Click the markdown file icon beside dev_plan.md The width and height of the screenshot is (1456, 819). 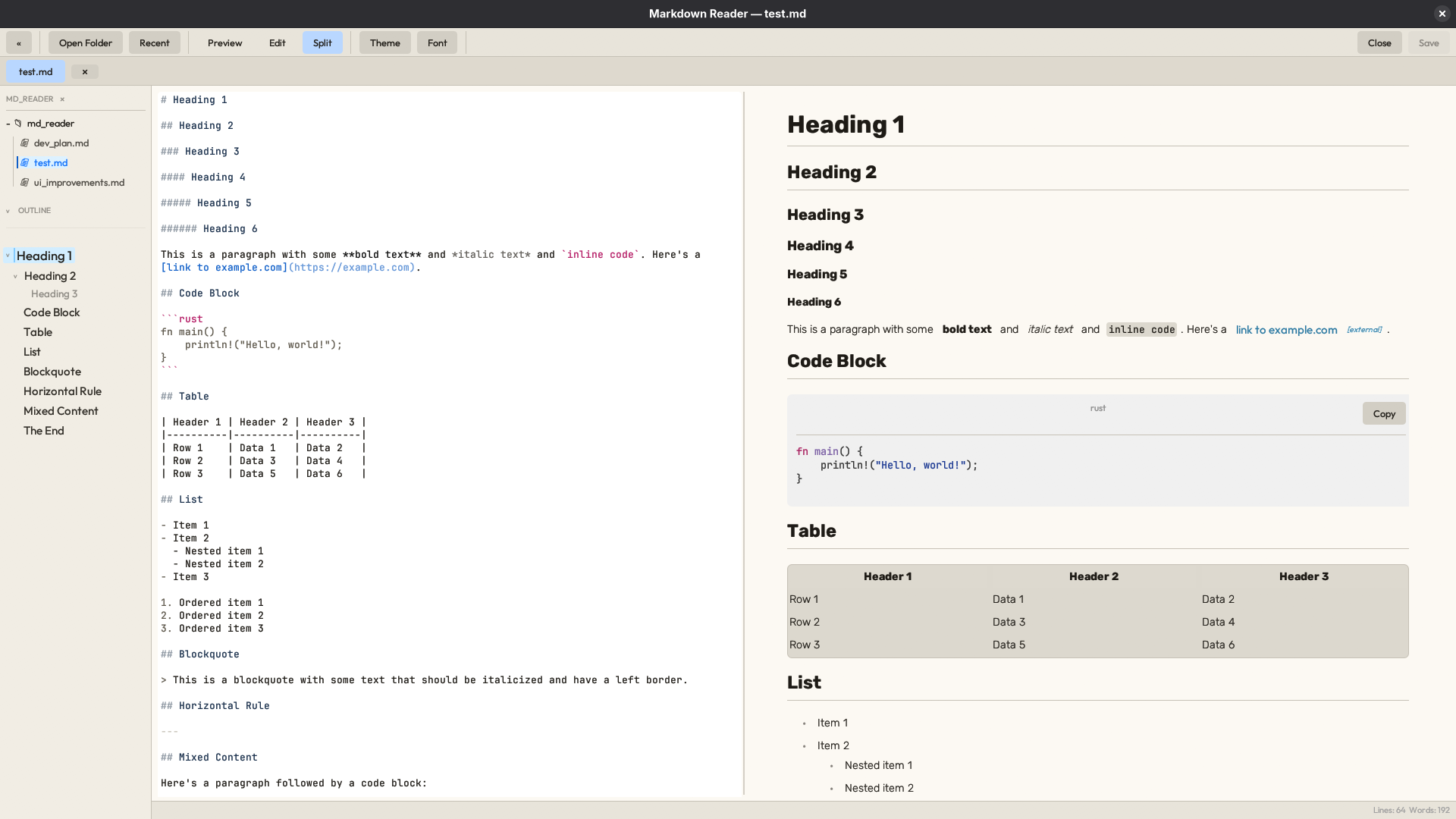coord(25,143)
